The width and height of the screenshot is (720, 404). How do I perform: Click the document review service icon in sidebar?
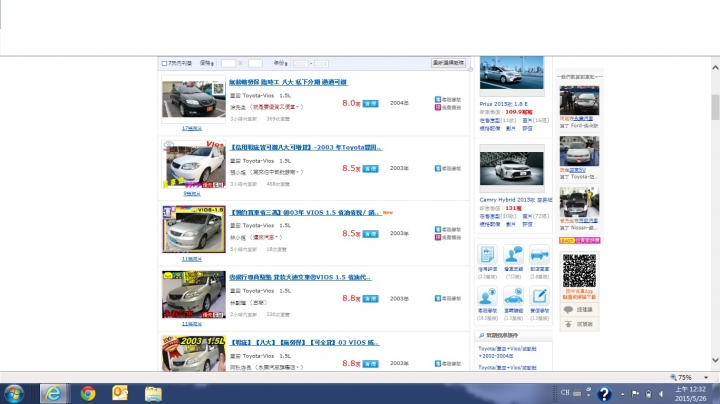tap(487, 254)
